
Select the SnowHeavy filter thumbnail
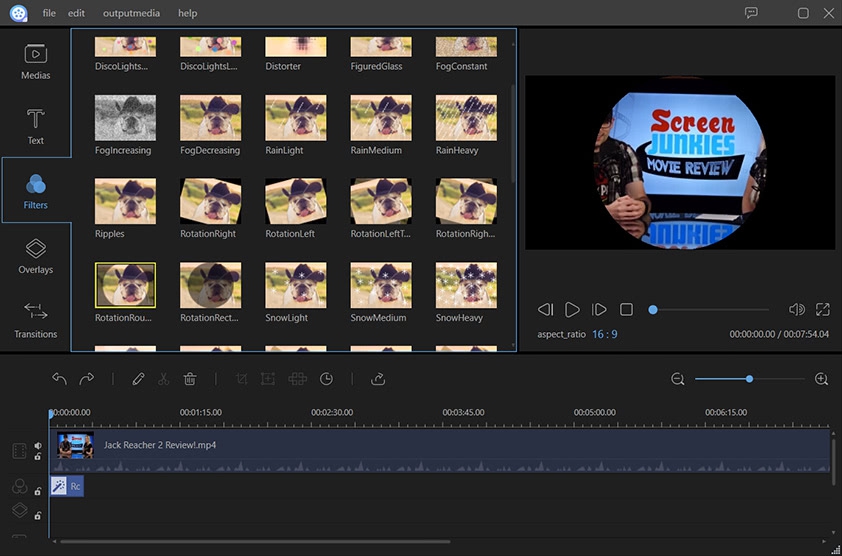pos(466,285)
